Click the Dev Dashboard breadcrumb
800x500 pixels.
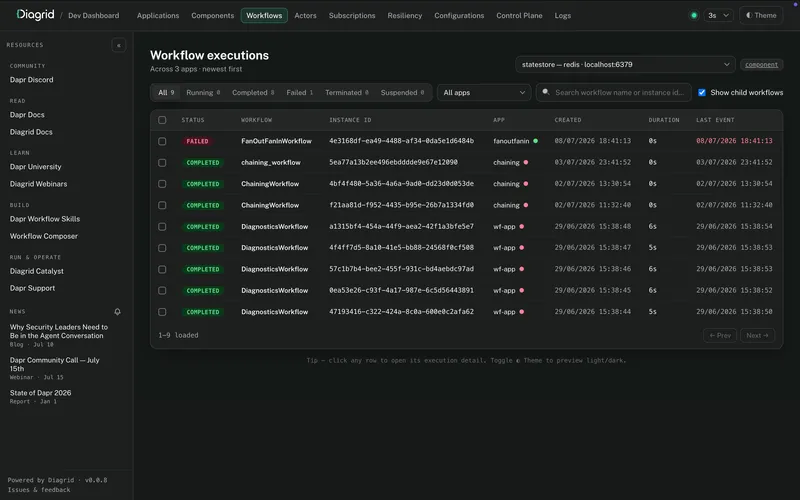(93, 15)
